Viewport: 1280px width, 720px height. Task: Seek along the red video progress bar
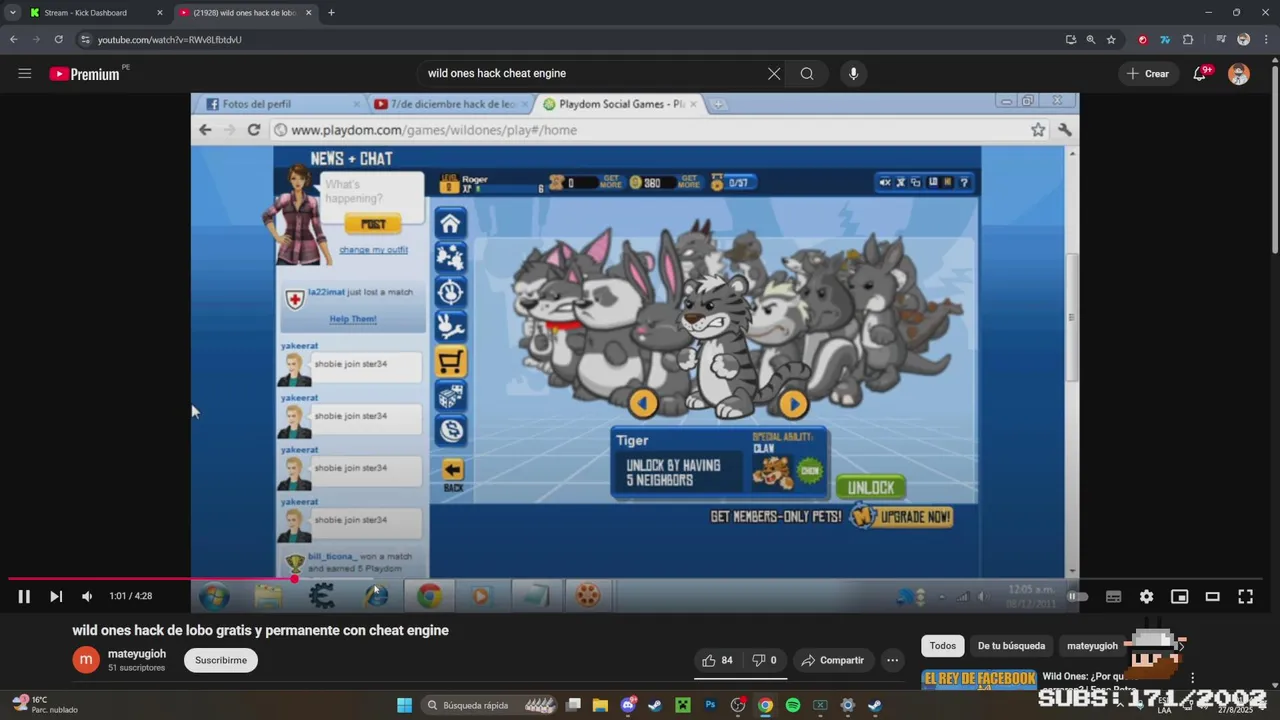coord(640,578)
